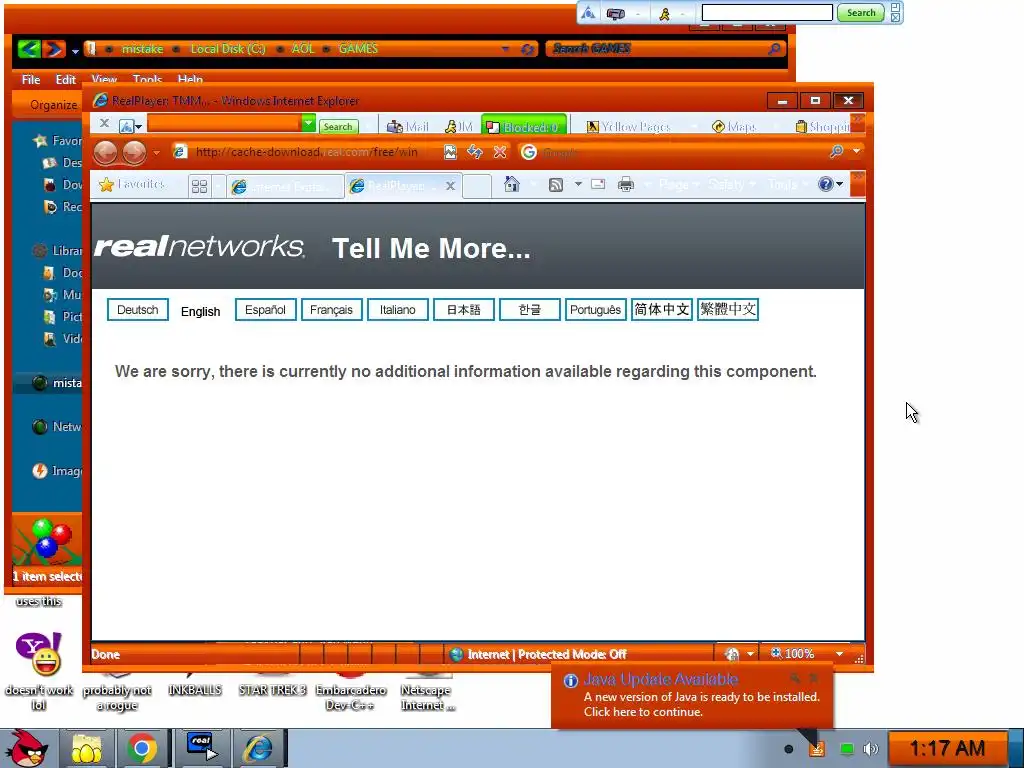Open Google Chrome from the taskbar

coord(142,748)
